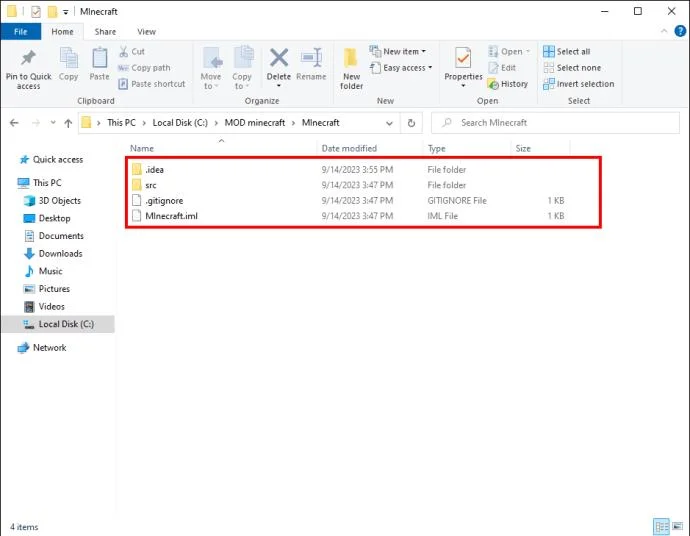This screenshot has width=690, height=536.
Task: Expand the Properties dropdown arrow
Action: point(463,85)
